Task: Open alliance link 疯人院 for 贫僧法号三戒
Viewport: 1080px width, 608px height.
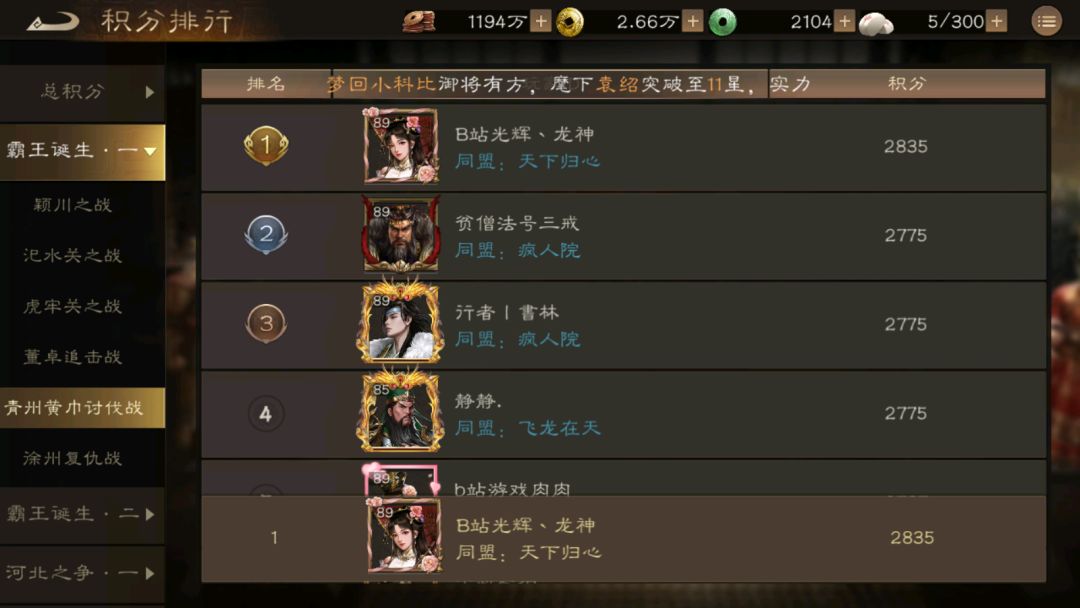Action: tap(549, 250)
